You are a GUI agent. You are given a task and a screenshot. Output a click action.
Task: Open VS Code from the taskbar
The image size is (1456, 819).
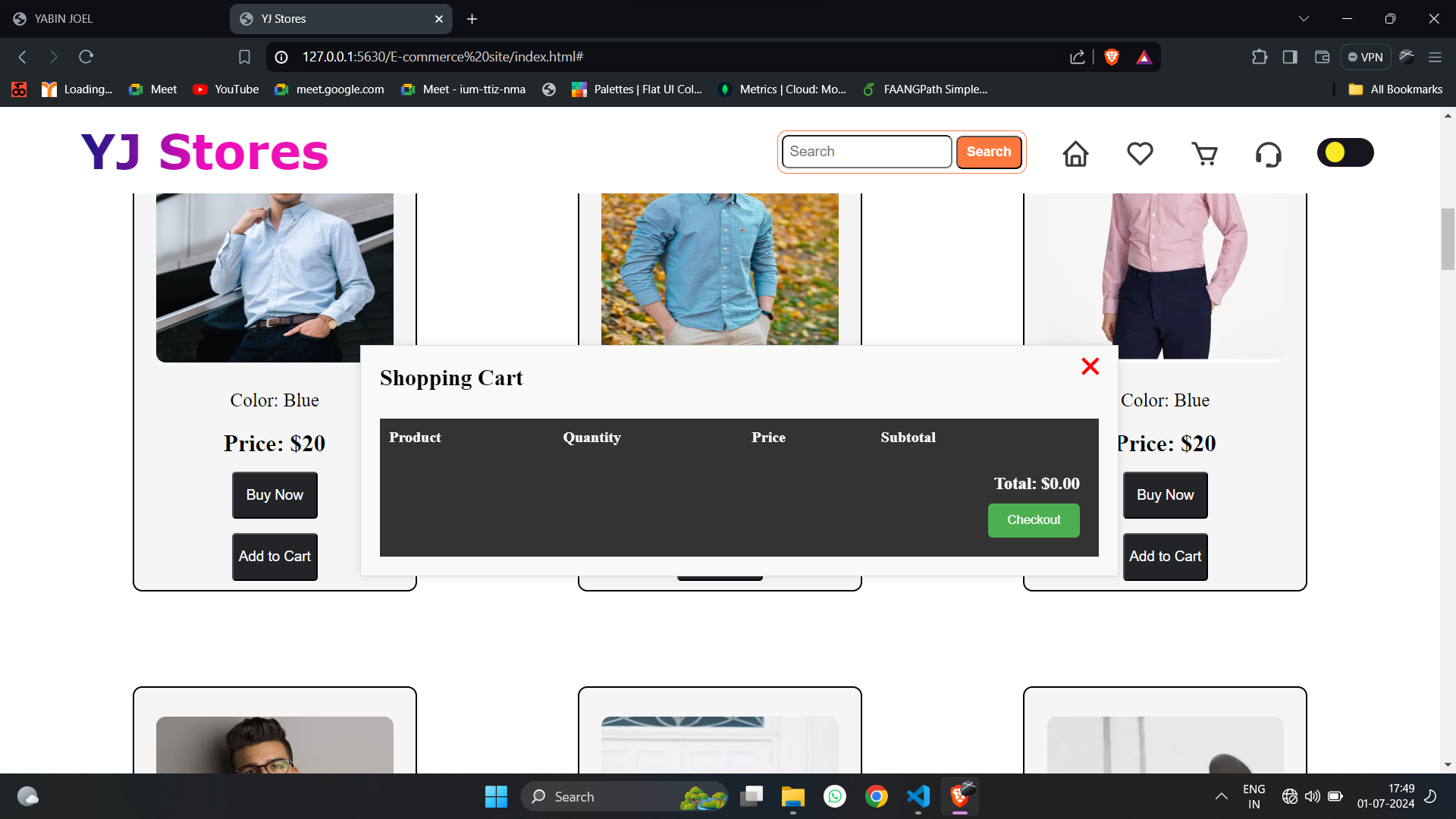(918, 796)
